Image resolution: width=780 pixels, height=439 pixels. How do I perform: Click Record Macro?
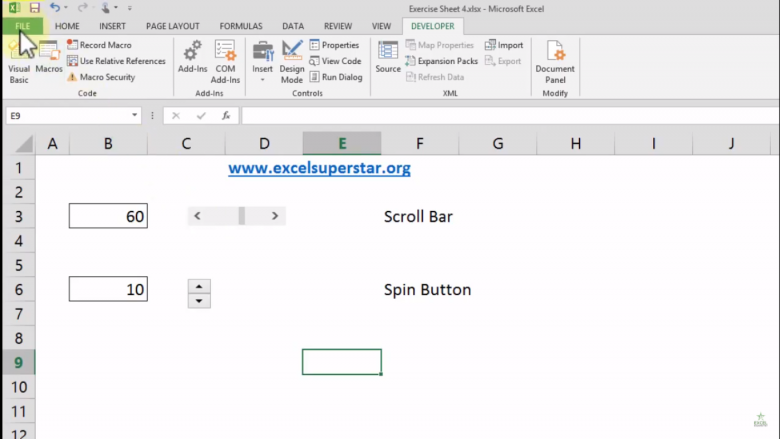[x=72, y=45]
